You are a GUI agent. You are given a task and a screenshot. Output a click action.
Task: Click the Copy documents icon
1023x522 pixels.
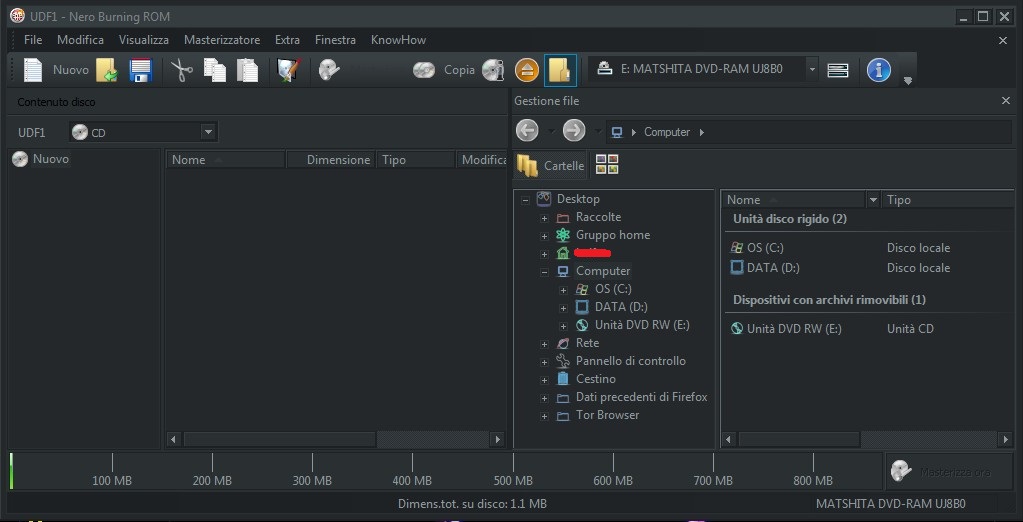[215, 70]
